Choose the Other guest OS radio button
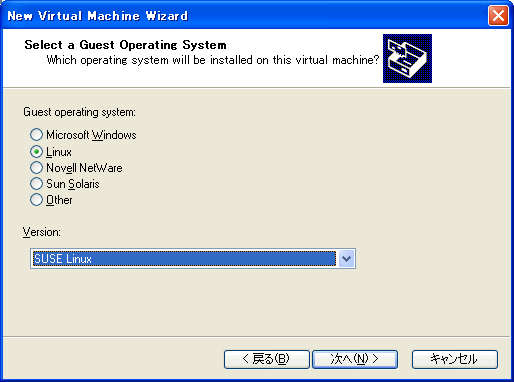 coord(36,200)
